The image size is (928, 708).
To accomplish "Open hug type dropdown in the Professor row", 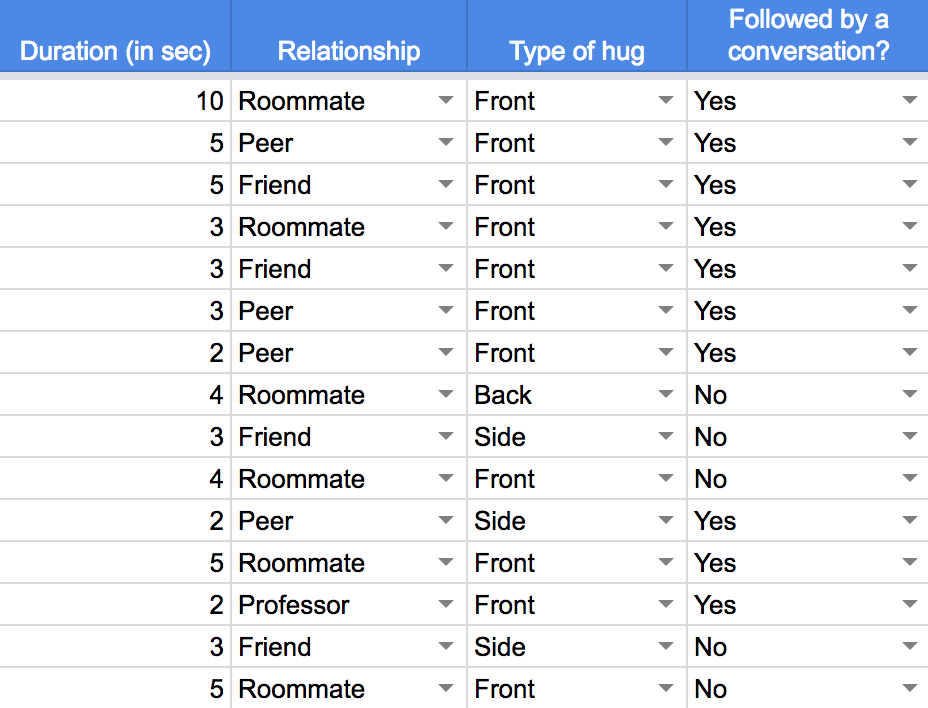I will (666, 604).
